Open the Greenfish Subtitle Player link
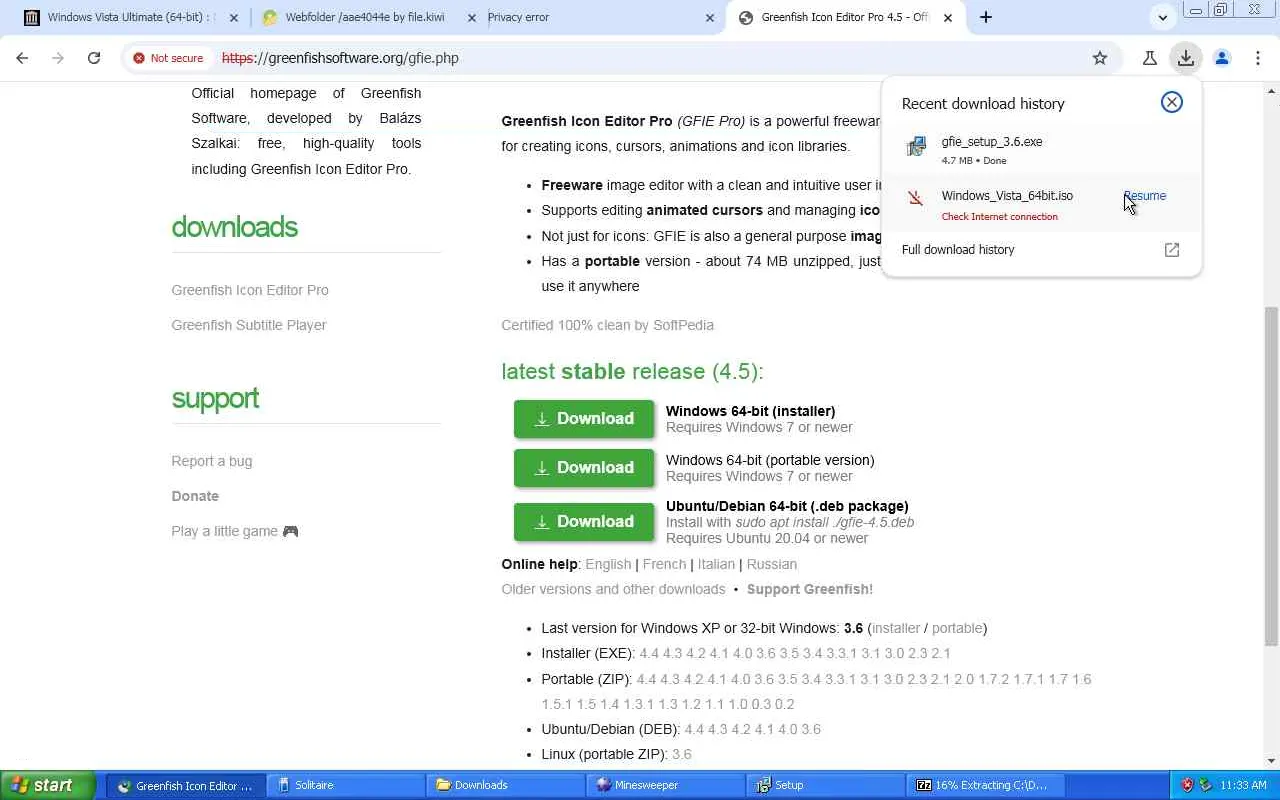Image resolution: width=1280 pixels, height=800 pixels. 249,325
